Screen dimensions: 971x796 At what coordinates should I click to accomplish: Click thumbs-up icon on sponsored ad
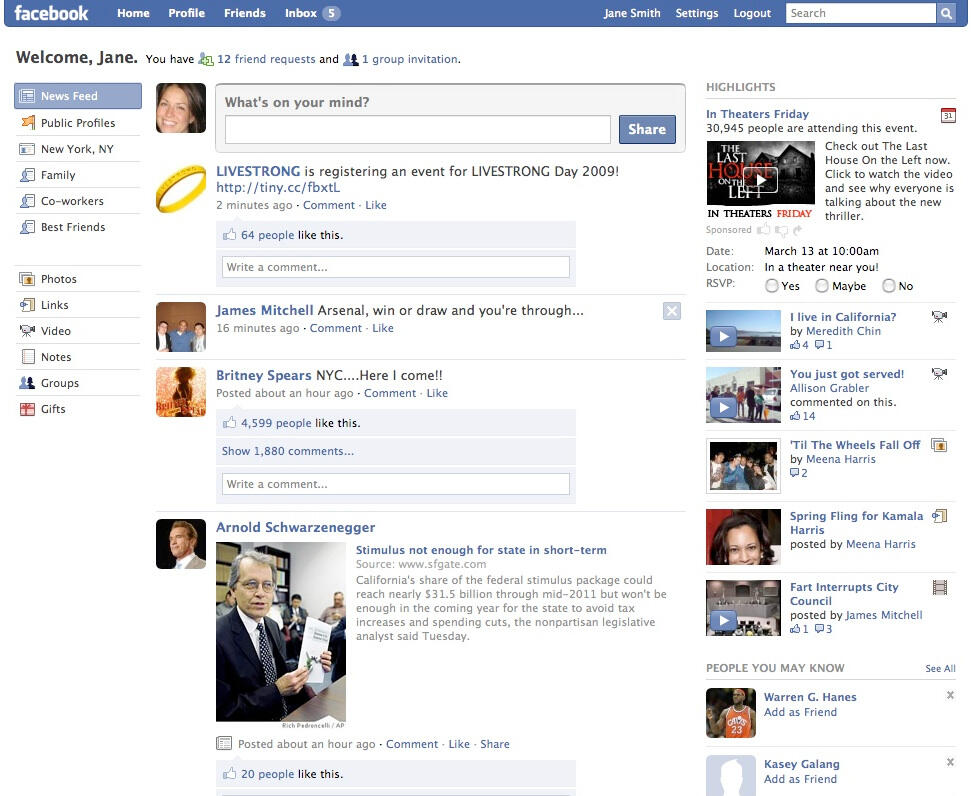763,229
